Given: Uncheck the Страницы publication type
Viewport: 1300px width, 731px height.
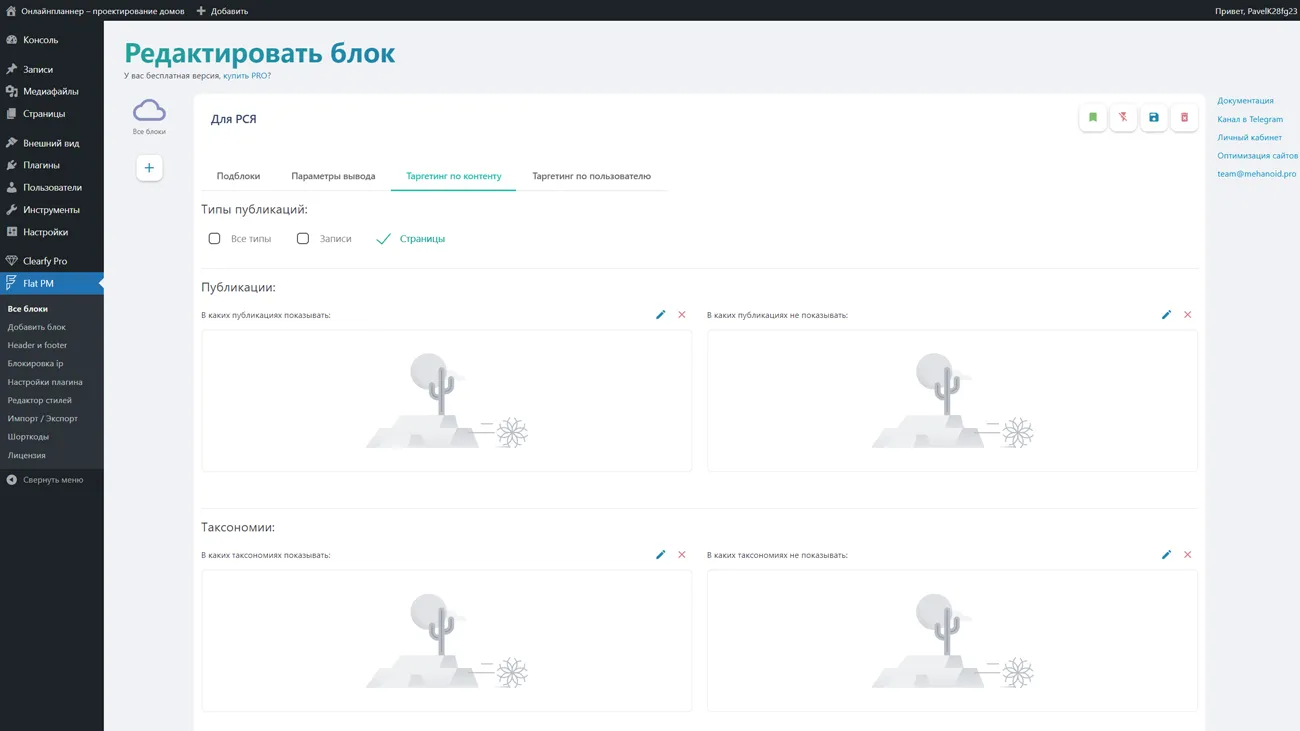Looking at the screenshot, I should pyautogui.click(x=384, y=239).
